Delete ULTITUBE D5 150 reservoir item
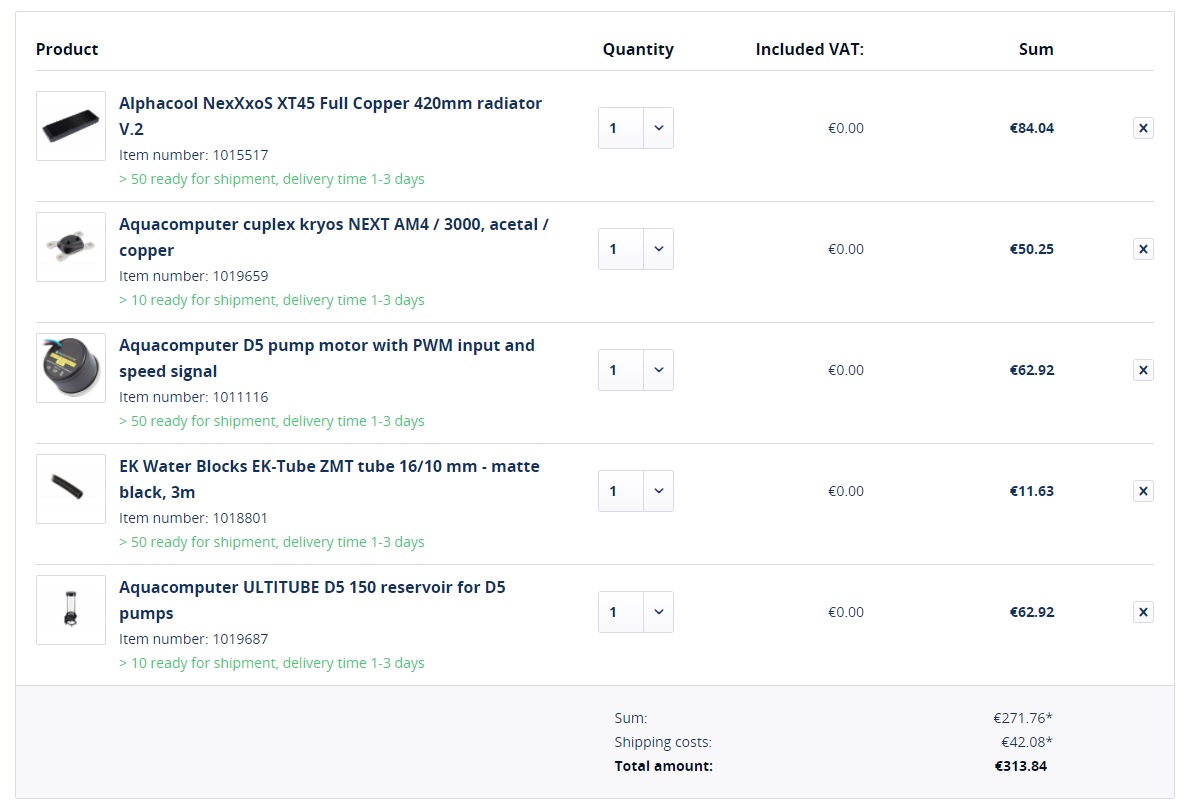 pyautogui.click(x=1143, y=612)
